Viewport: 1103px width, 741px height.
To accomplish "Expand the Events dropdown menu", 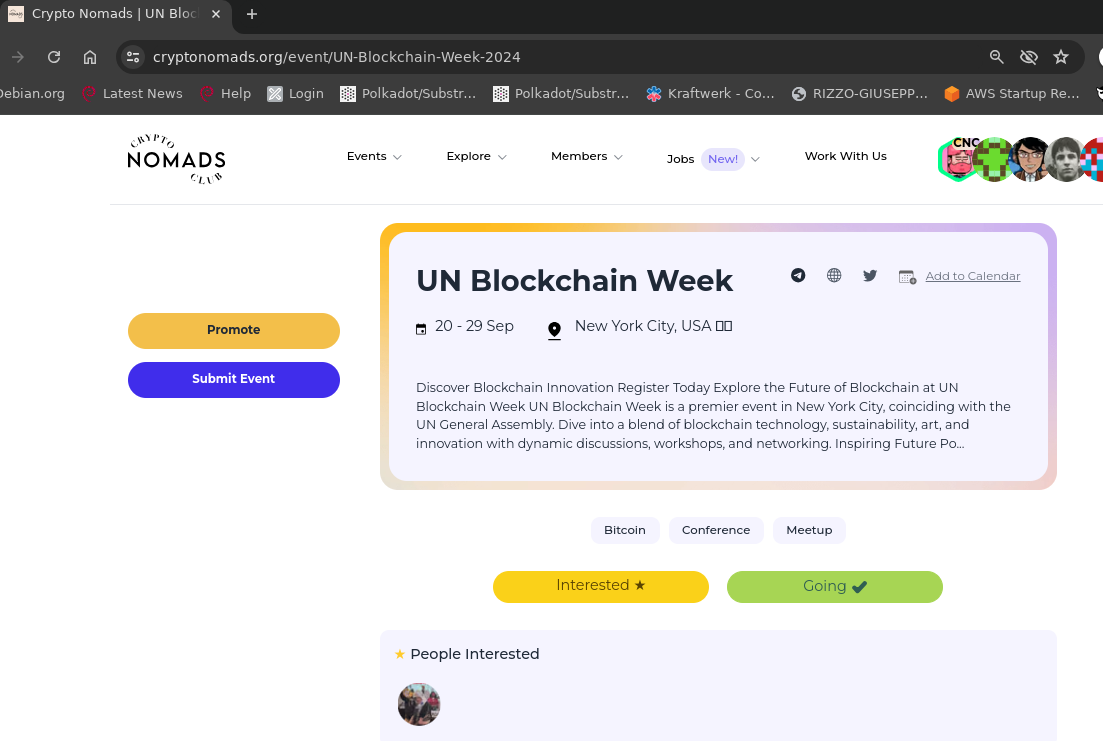I will point(374,157).
